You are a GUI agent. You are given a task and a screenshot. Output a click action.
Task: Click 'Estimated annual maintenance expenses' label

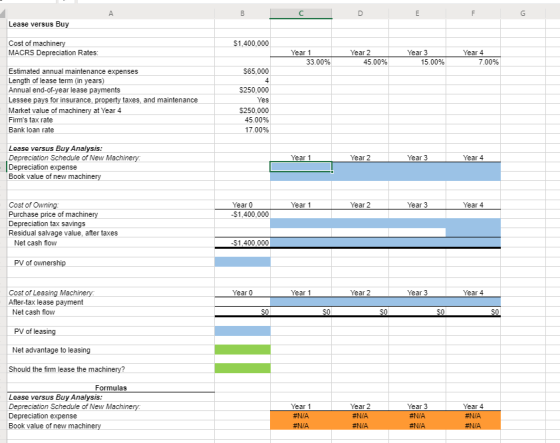73,71
